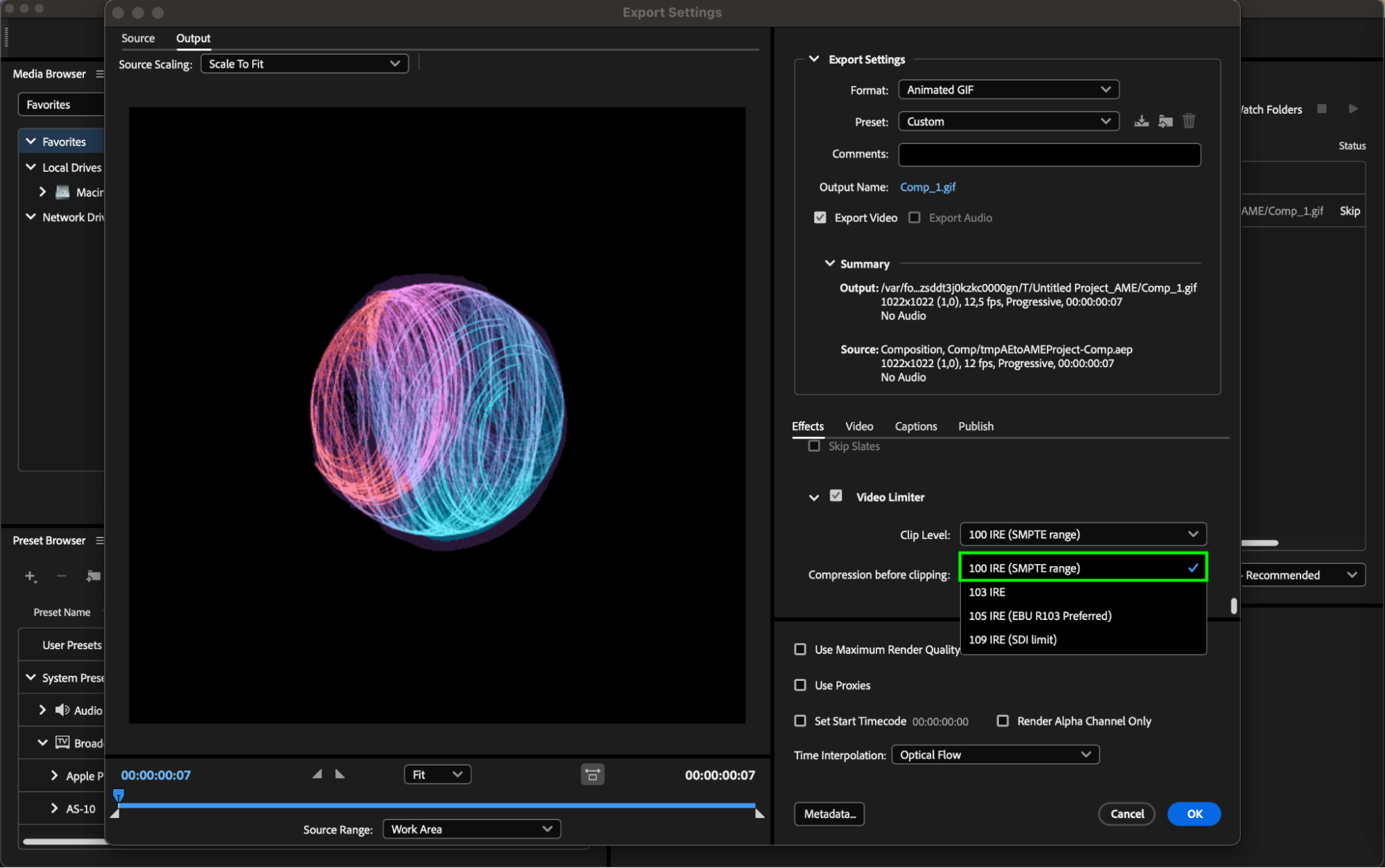Click the Set Out Point triangle icon
This screenshot has width=1385, height=868.
(x=339, y=774)
